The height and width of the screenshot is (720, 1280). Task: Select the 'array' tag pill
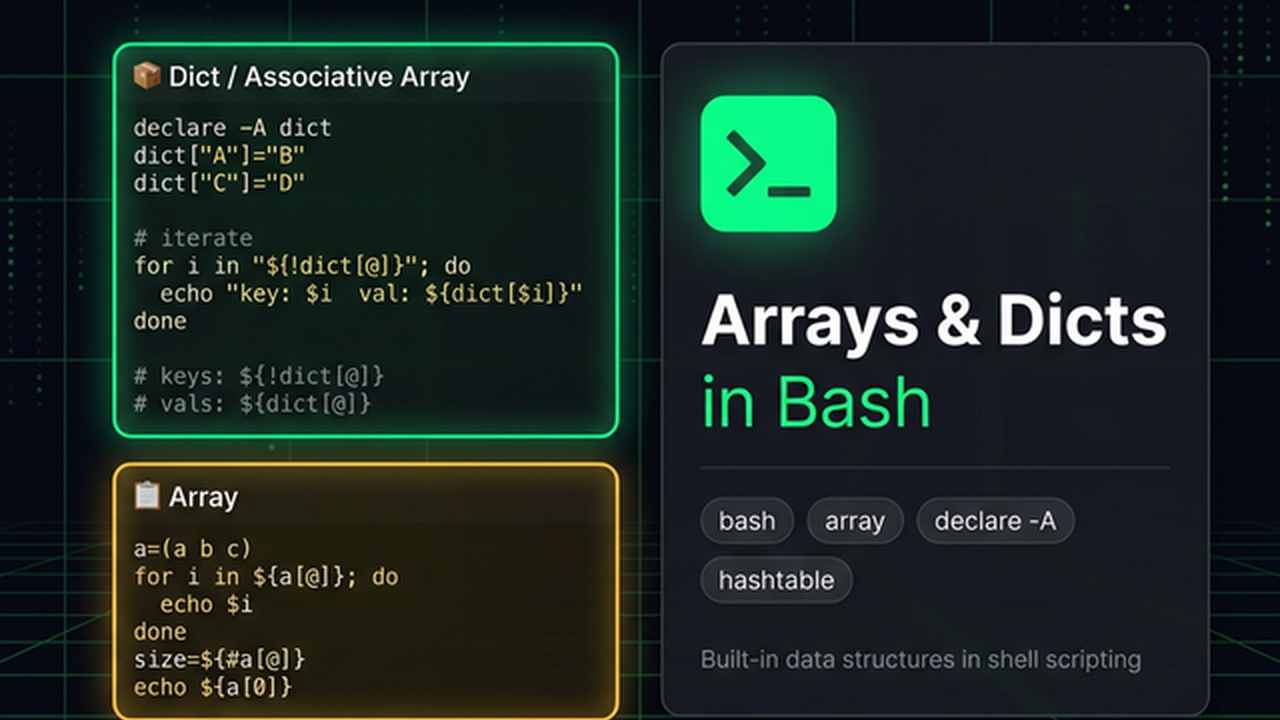point(855,521)
